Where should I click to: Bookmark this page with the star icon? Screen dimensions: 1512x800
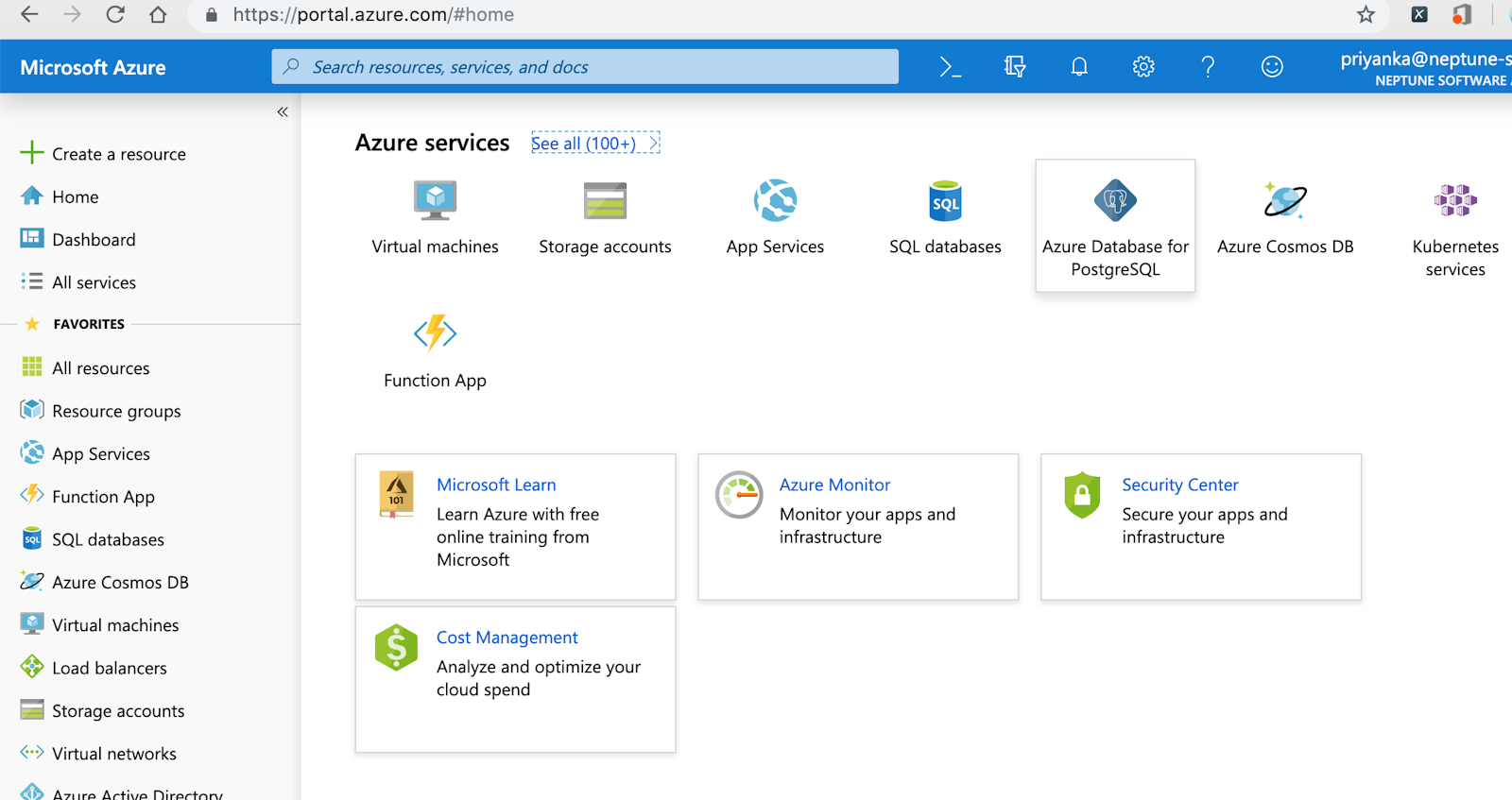[x=1366, y=15]
